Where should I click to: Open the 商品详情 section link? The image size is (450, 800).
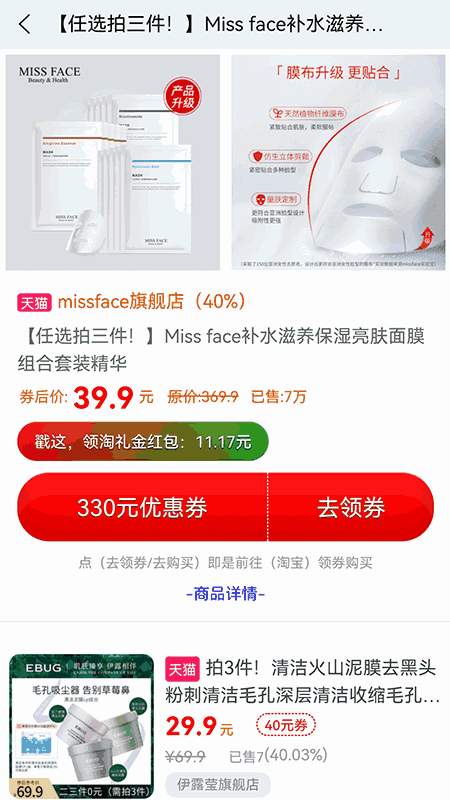pos(225,594)
